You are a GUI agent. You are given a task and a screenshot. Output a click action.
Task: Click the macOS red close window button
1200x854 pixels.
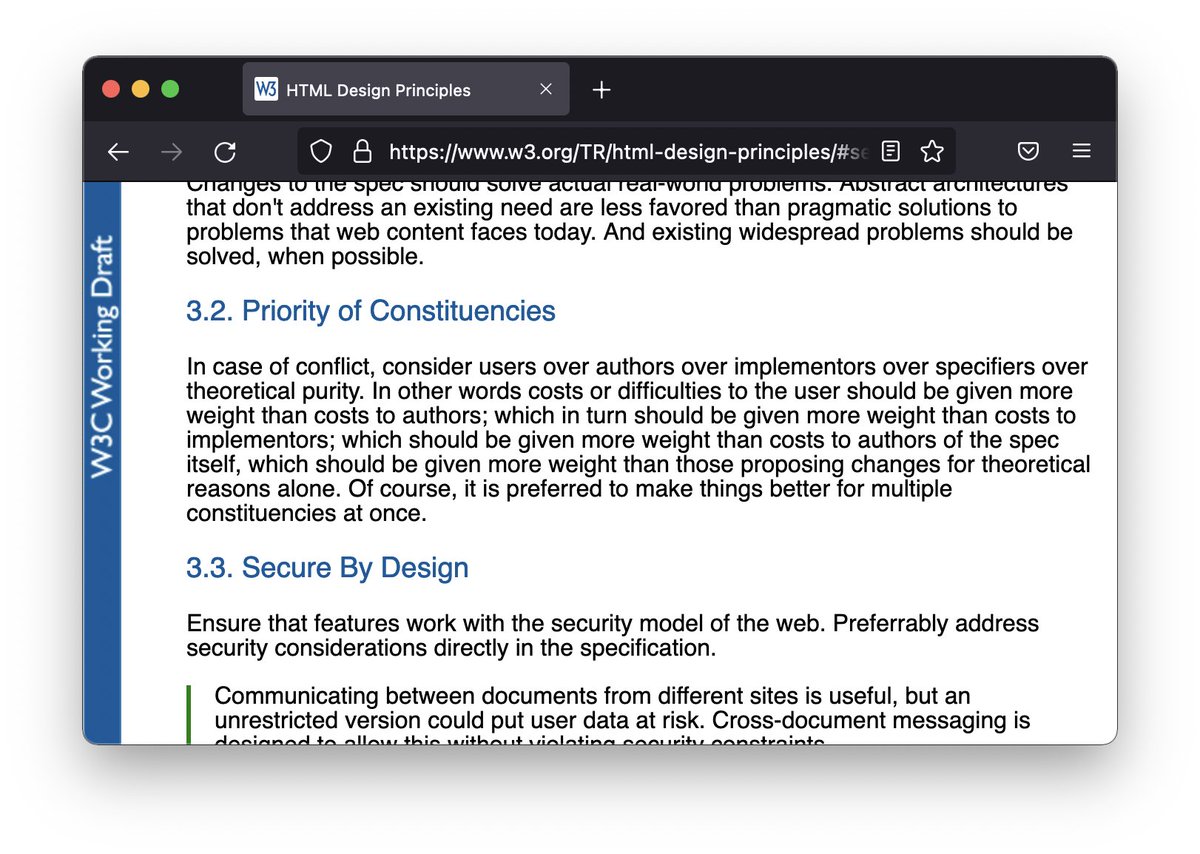point(112,89)
